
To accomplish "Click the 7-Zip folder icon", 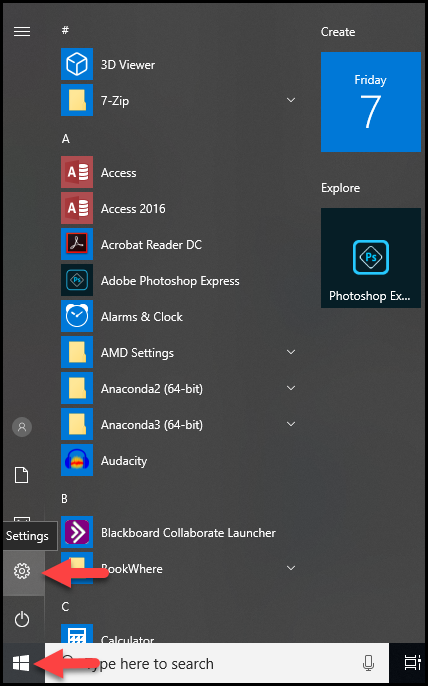I will (77, 100).
